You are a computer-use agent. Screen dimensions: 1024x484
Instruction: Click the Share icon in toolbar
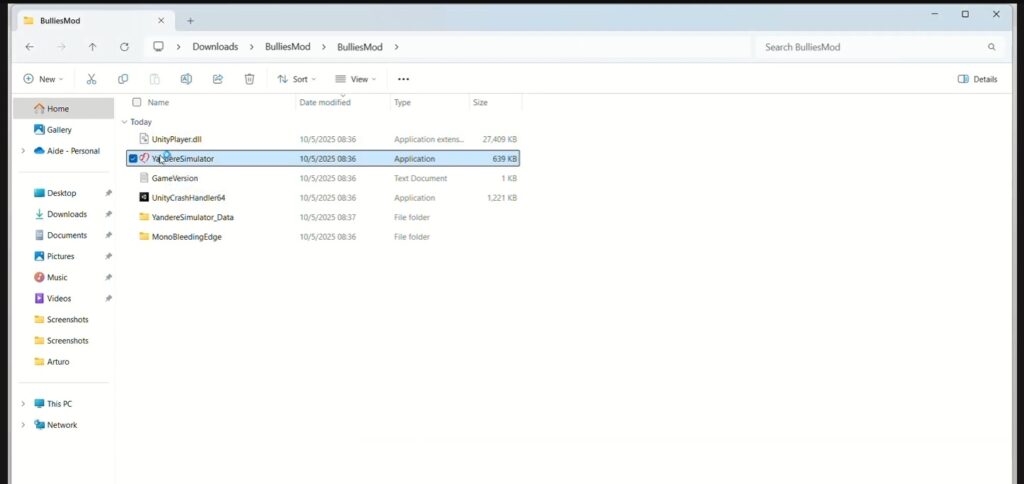click(x=218, y=79)
